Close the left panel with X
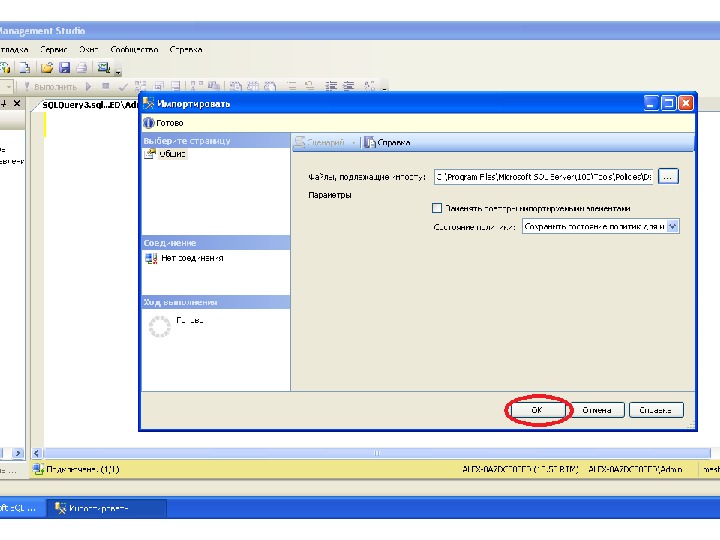This screenshot has width=720, height=540. point(17,104)
